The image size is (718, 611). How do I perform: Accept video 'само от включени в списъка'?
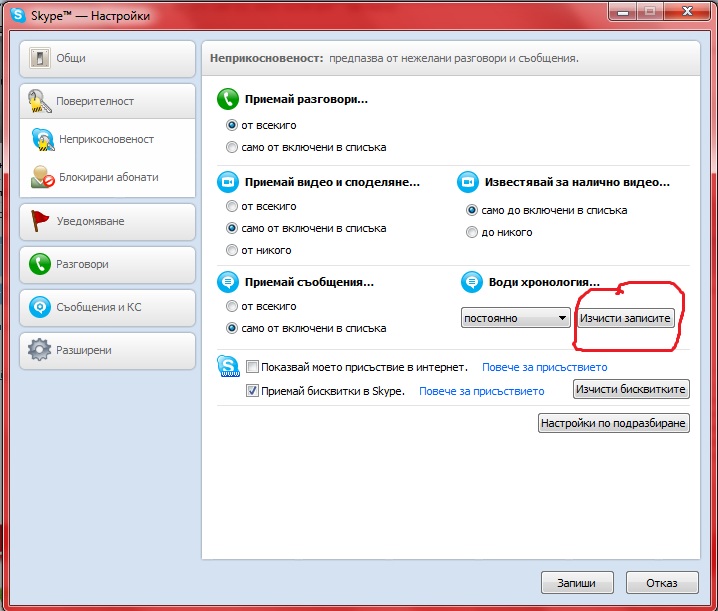[x=232, y=228]
